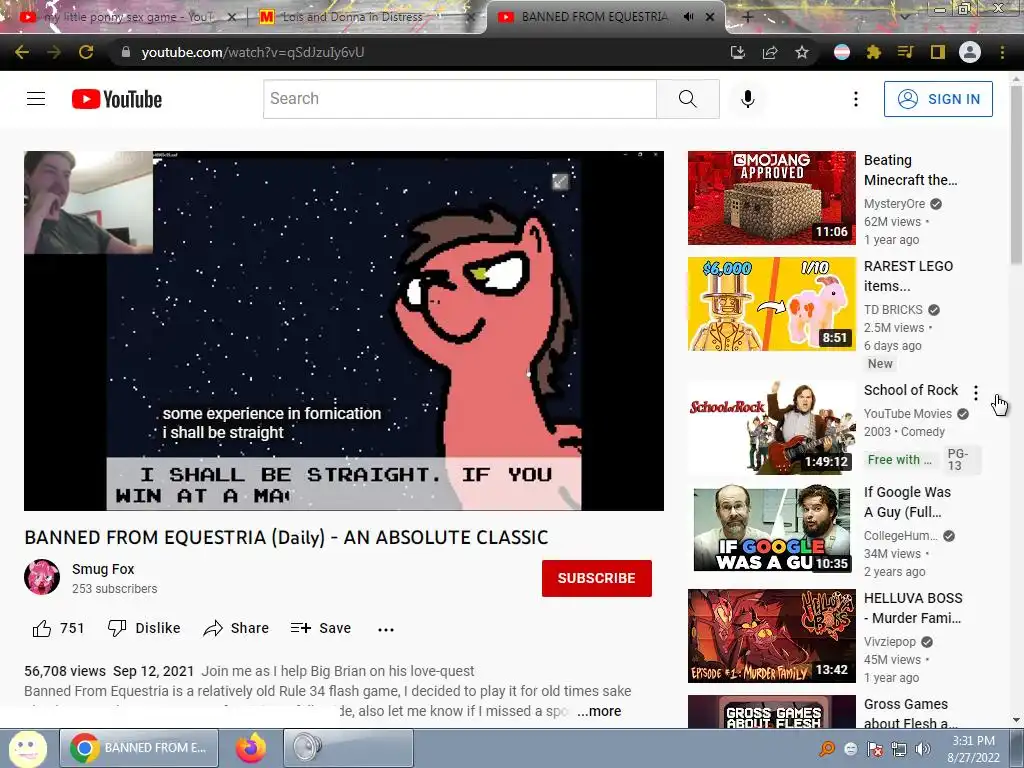Click the share page icon in address bar

click(x=770, y=52)
